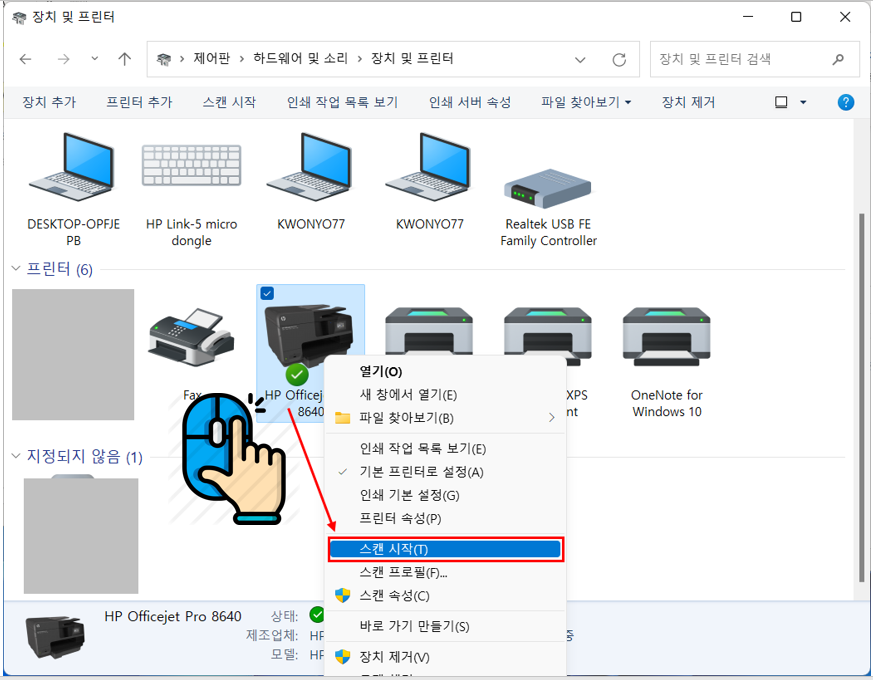Image resolution: width=873 pixels, height=680 pixels.
Task: Select the Fax printer icon
Action: 192,337
